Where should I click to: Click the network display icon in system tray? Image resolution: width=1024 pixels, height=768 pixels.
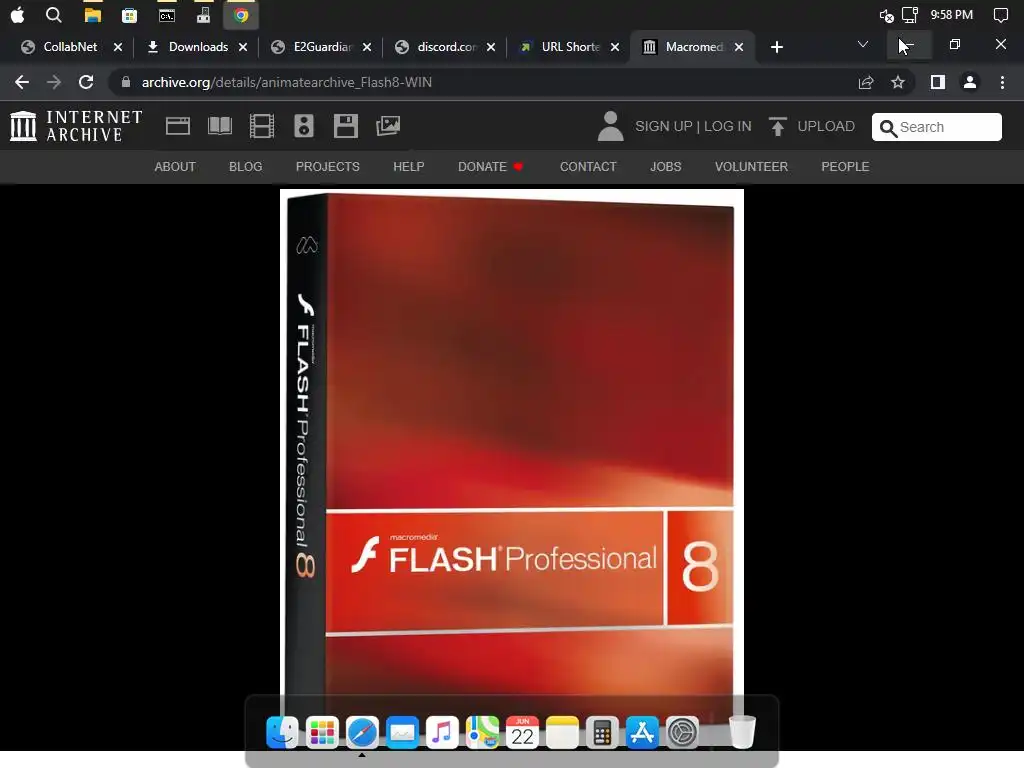(x=910, y=15)
